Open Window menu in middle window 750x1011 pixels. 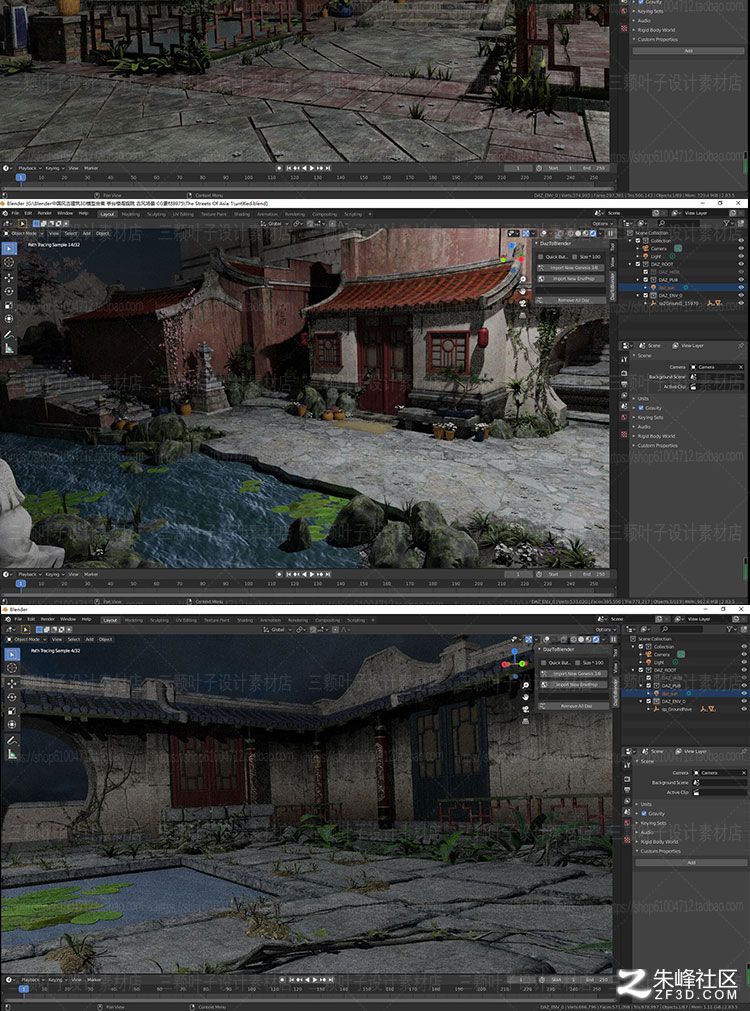coord(65,213)
